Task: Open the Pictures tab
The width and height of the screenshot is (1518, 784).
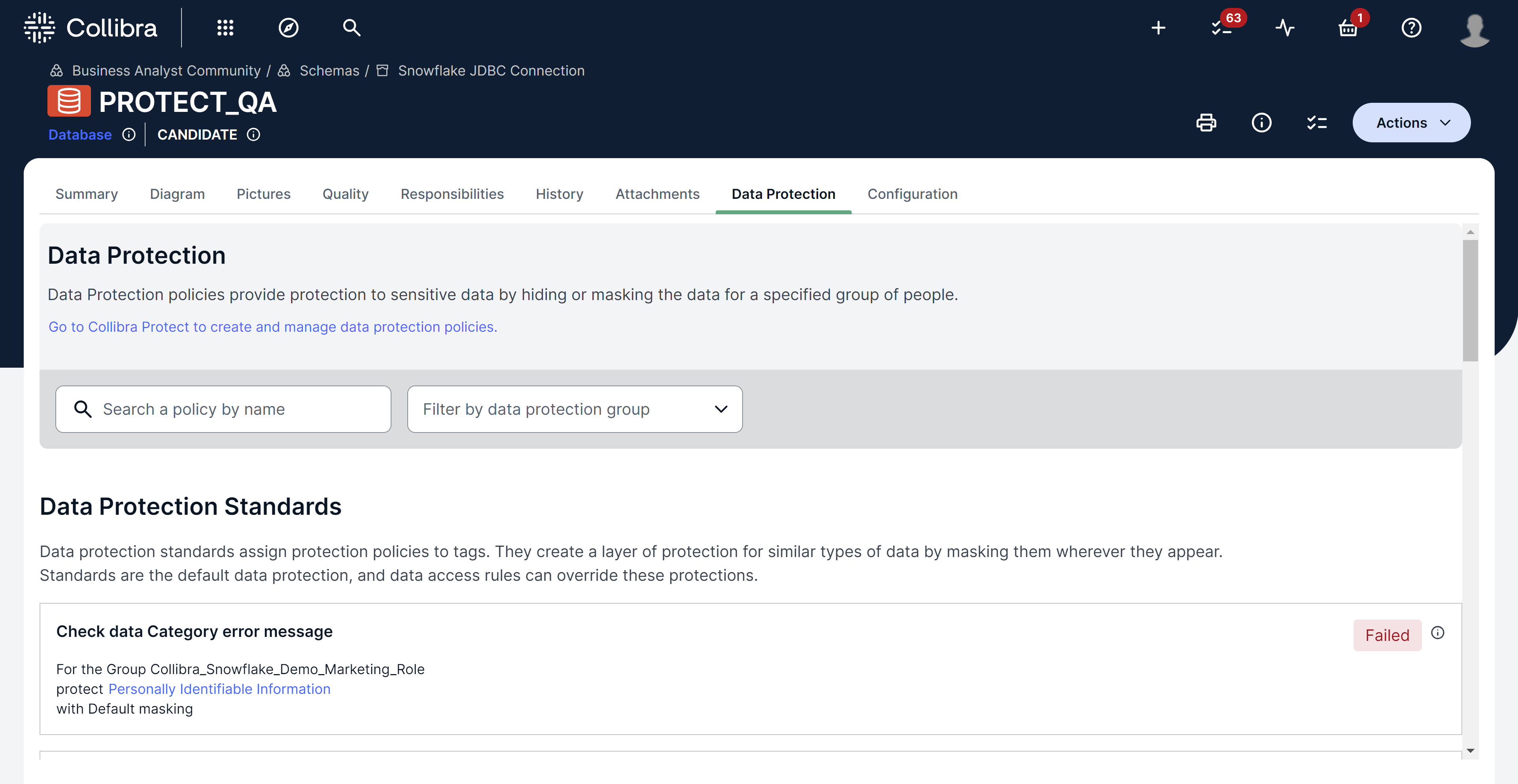Action: coord(263,195)
